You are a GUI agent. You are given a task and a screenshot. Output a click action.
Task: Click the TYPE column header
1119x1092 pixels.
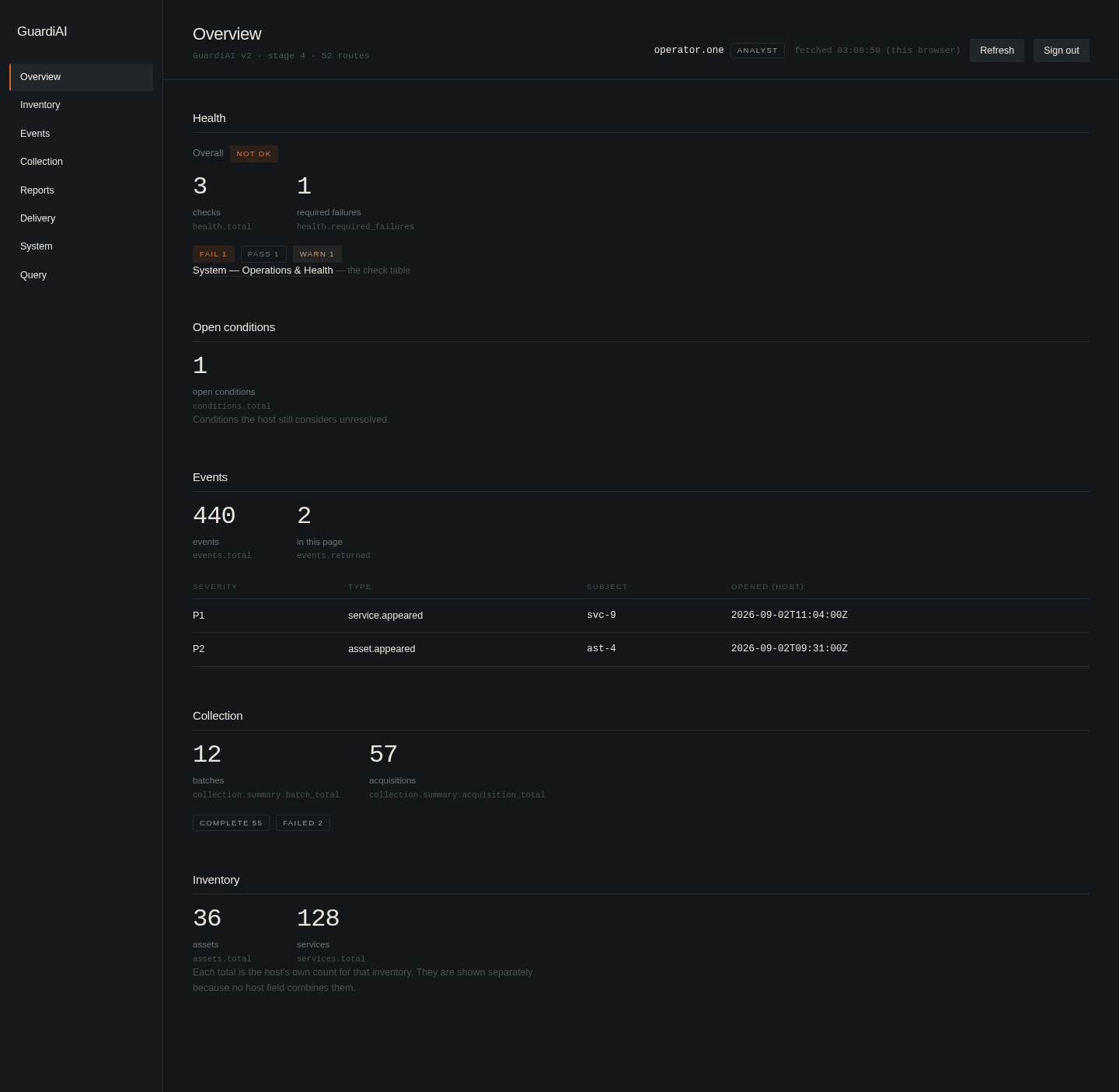(360, 587)
